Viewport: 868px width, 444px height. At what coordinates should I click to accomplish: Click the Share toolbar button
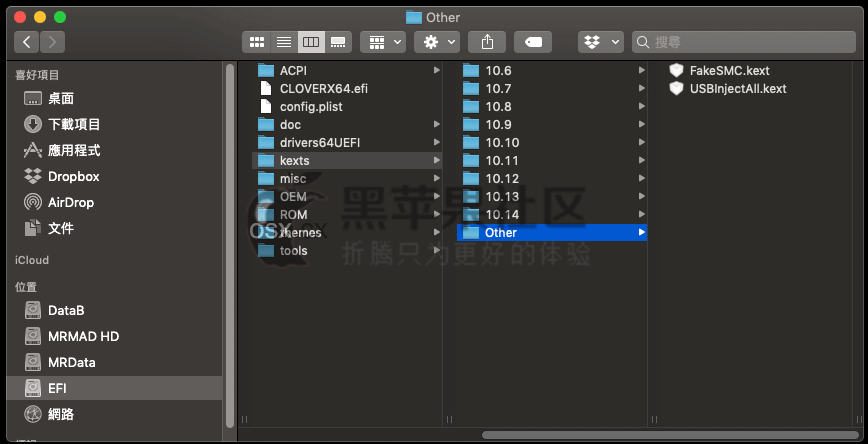coord(487,42)
